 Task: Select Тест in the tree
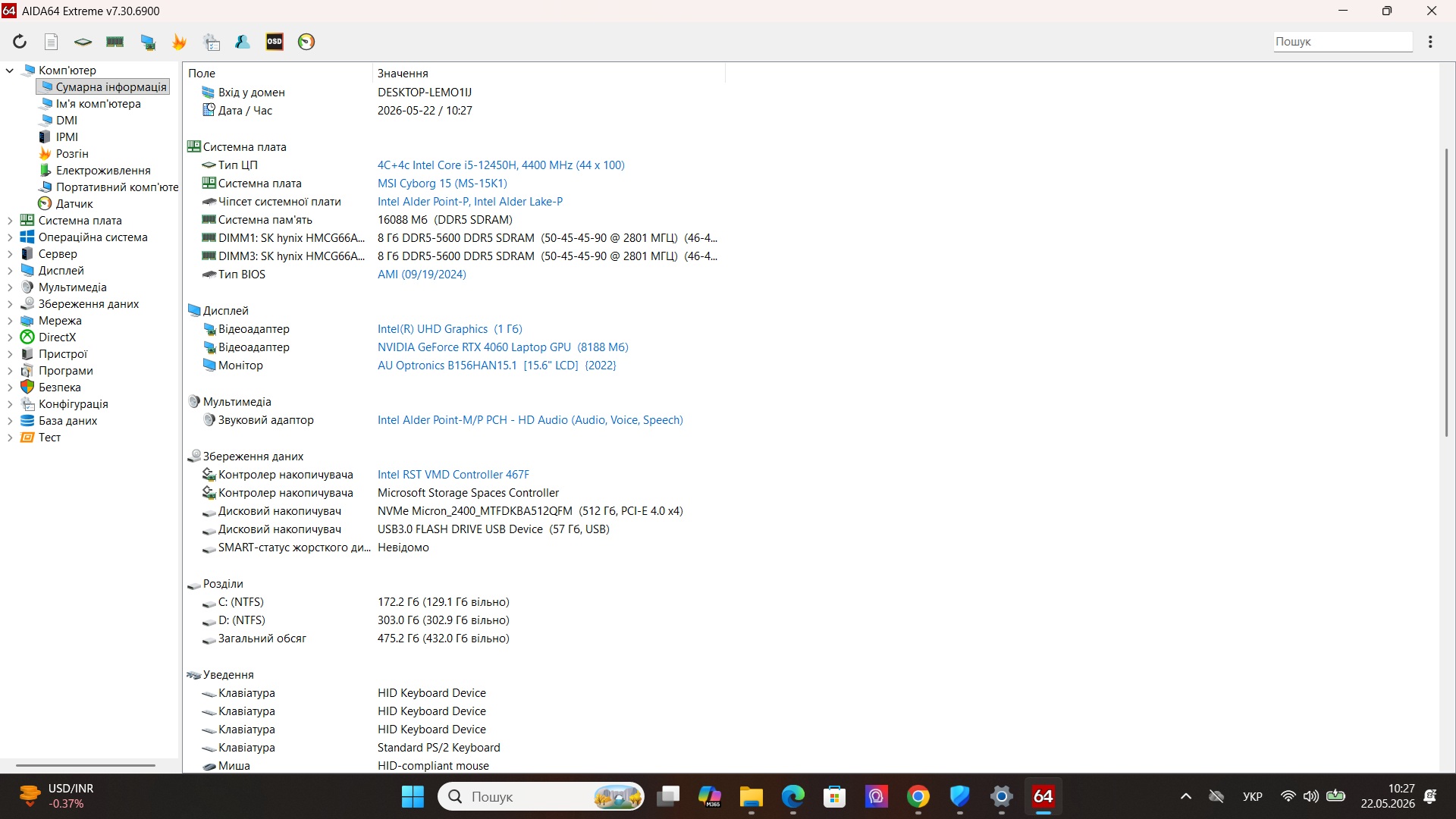tap(49, 438)
